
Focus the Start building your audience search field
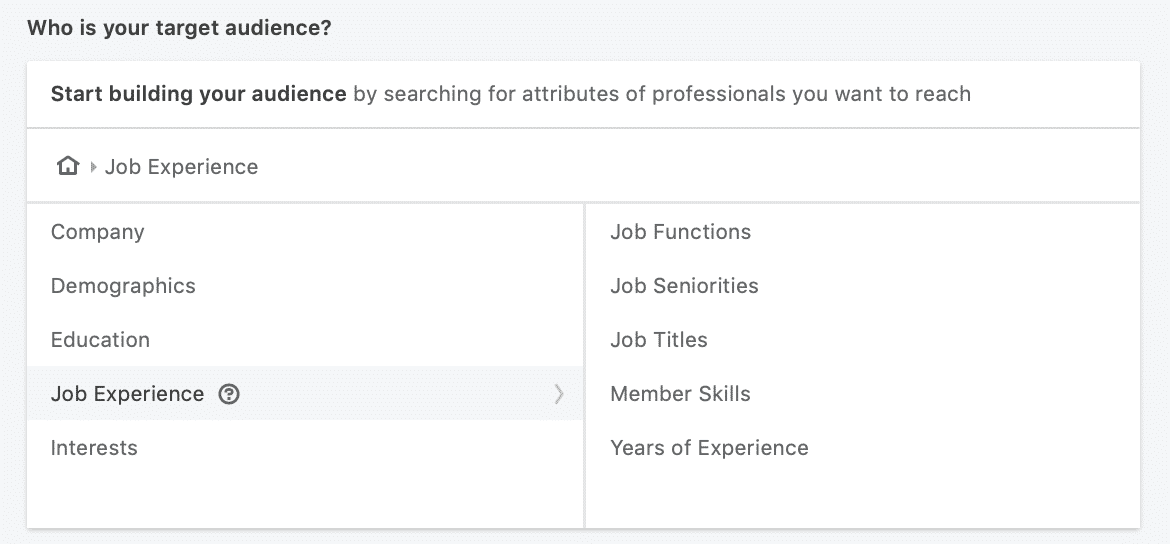pos(584,95)
